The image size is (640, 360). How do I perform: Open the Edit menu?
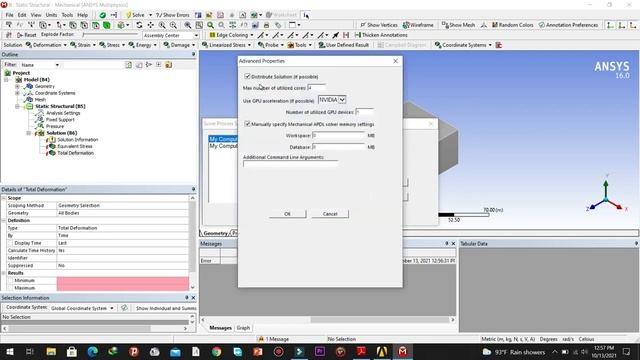(x=22, y=15)
